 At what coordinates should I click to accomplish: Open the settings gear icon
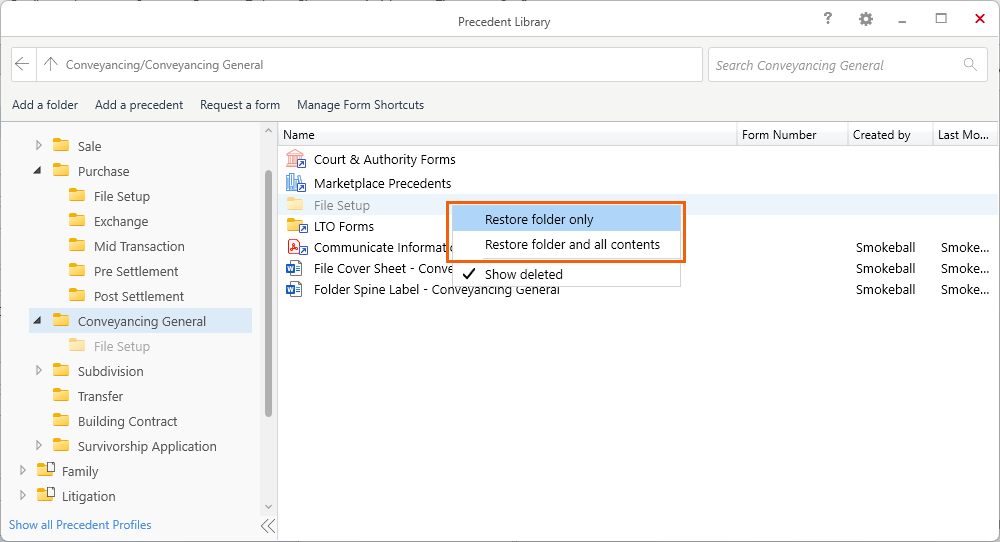(866, 19)
